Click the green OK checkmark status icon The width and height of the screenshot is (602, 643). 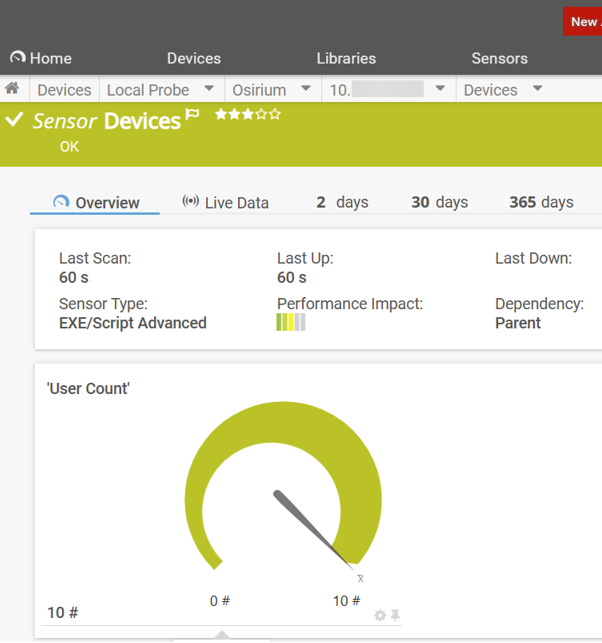pos(14,121)
